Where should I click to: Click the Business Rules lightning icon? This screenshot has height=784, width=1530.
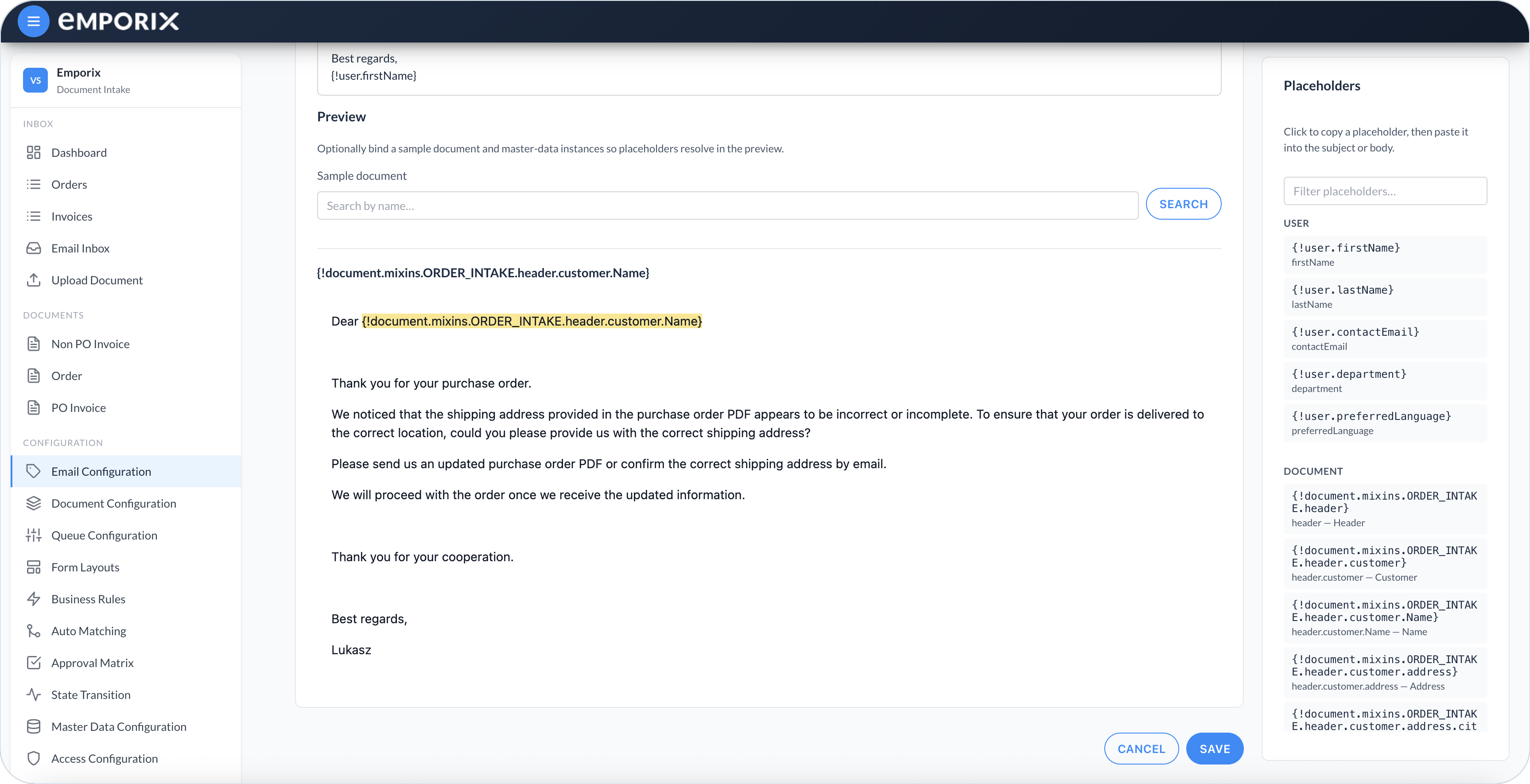(33, 599)
